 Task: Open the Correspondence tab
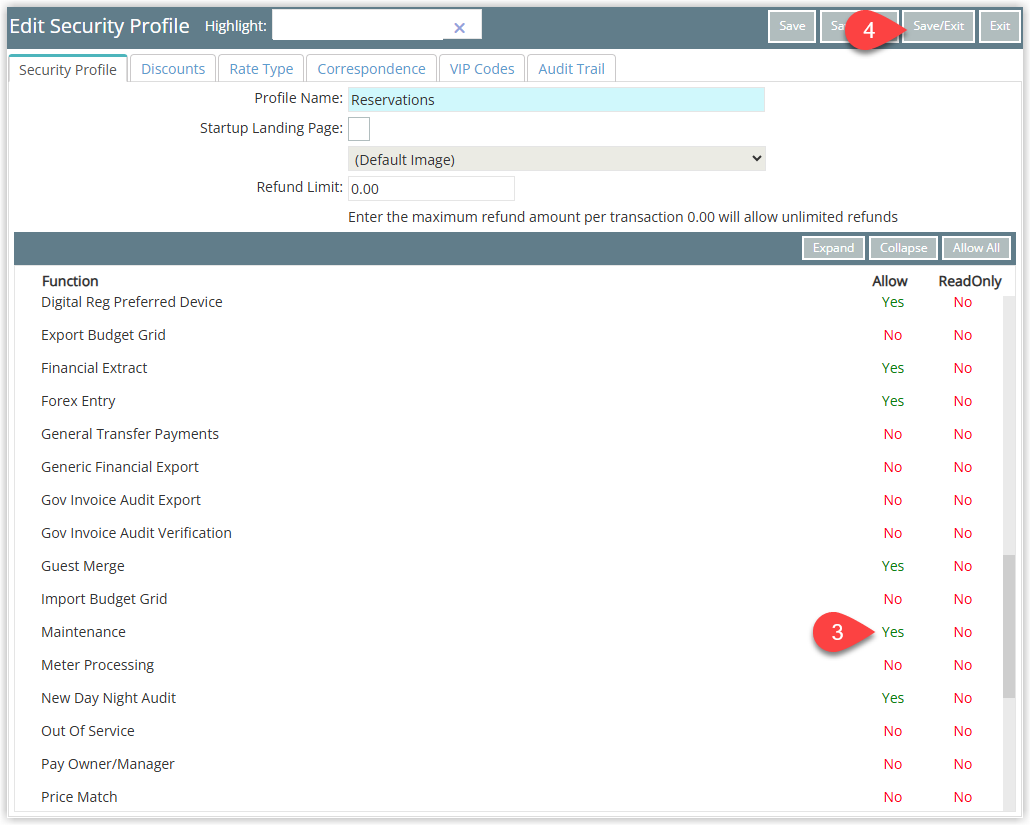(372, 69)
